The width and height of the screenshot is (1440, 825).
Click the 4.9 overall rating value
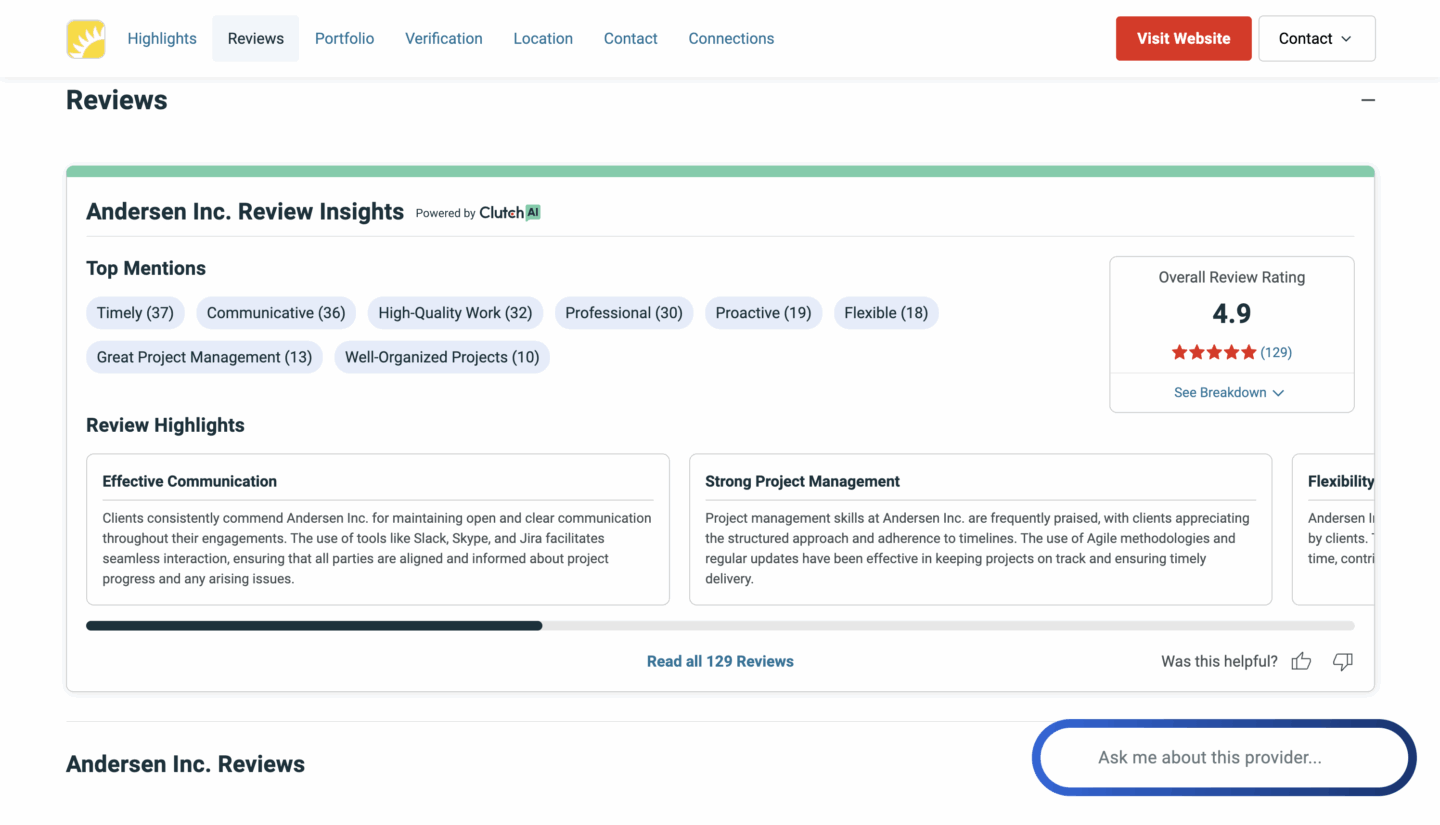tap(1232, 313)
